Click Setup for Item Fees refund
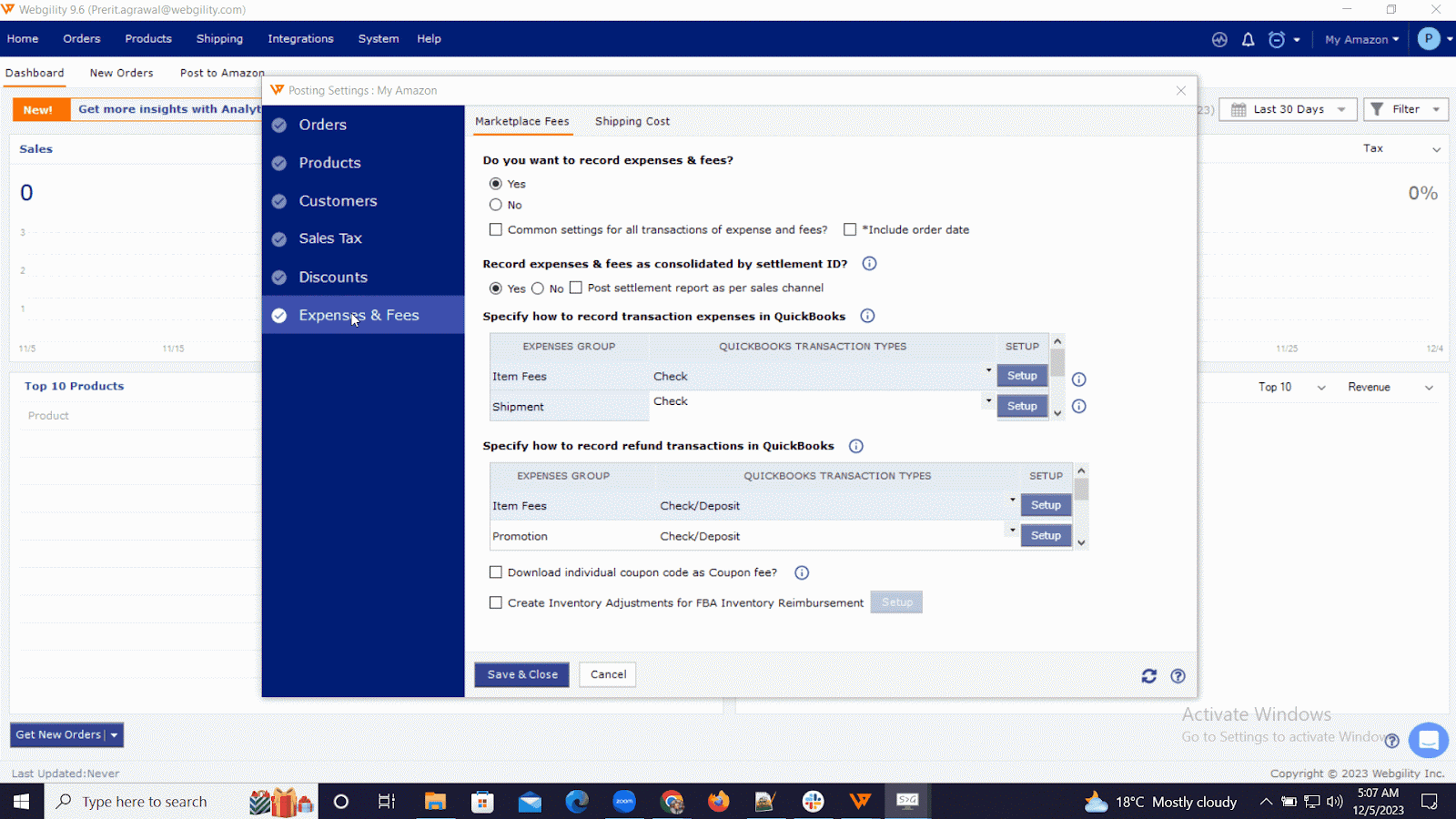 pyautogui.click(x=1046, y=505)
